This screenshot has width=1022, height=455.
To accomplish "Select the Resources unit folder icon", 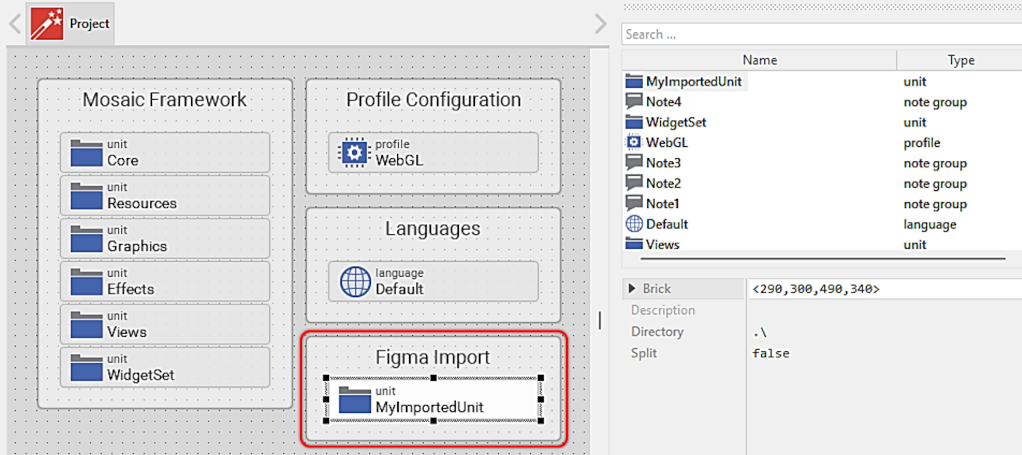I will (87, 196).
